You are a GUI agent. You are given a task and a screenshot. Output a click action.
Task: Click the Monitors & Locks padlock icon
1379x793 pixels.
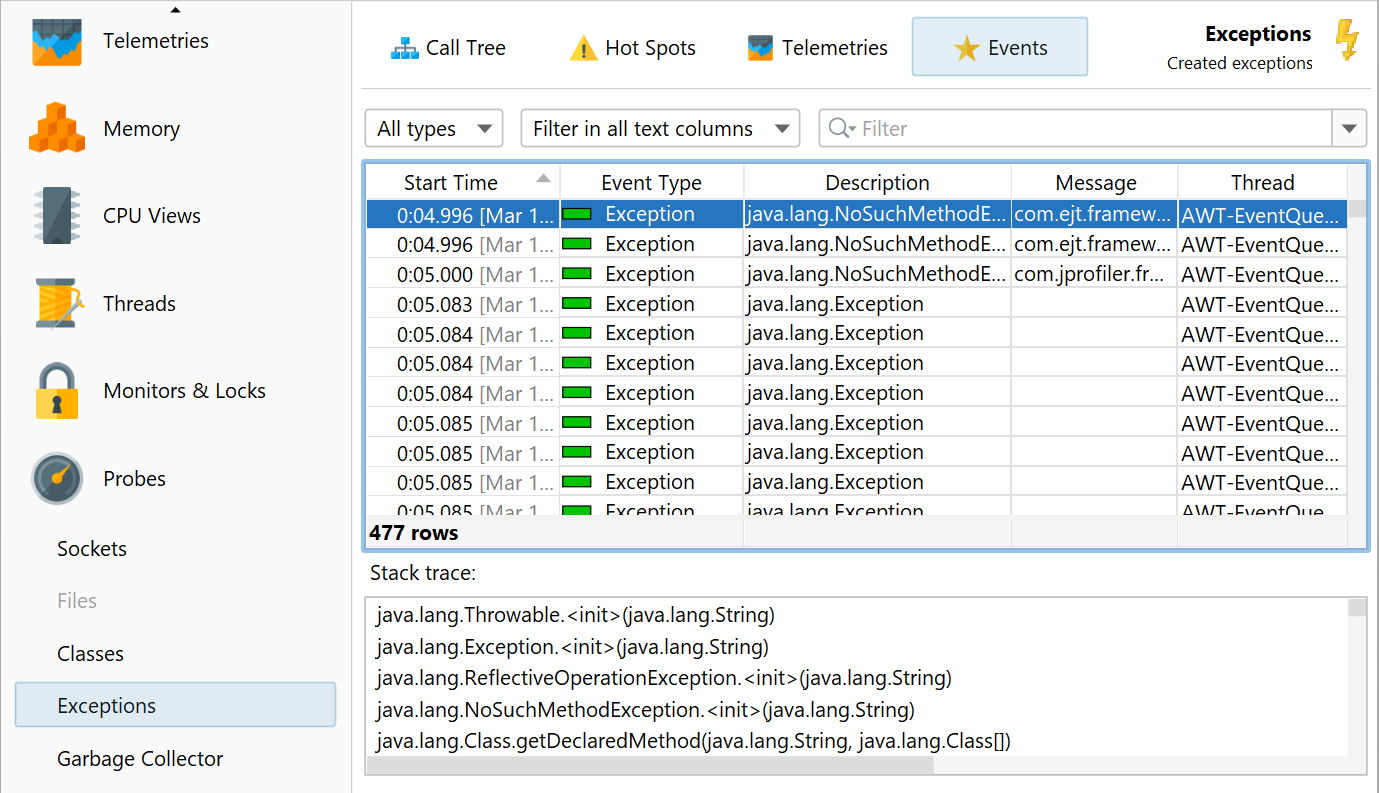(x=56, y=391)
